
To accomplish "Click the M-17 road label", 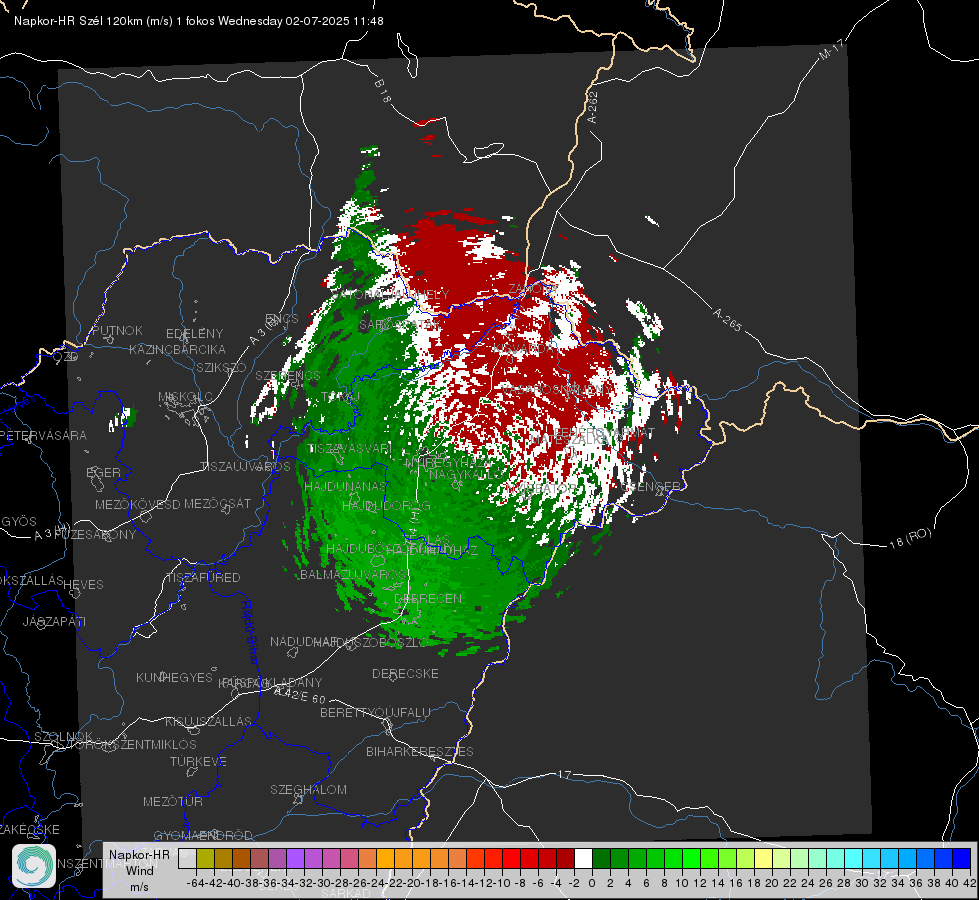I will pyautogui.click(x=831, y=50).
